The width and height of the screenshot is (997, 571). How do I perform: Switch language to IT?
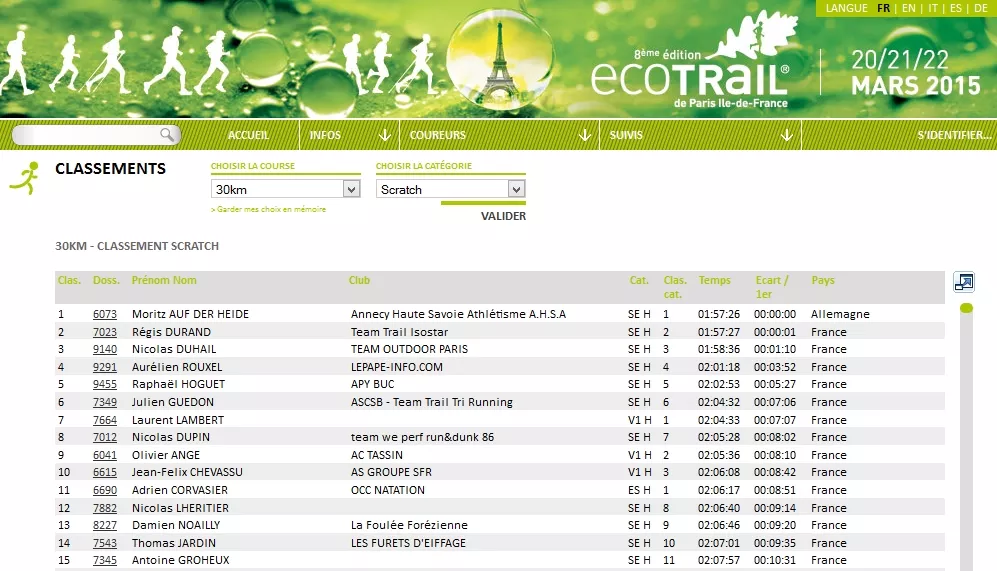coord(933,8)
